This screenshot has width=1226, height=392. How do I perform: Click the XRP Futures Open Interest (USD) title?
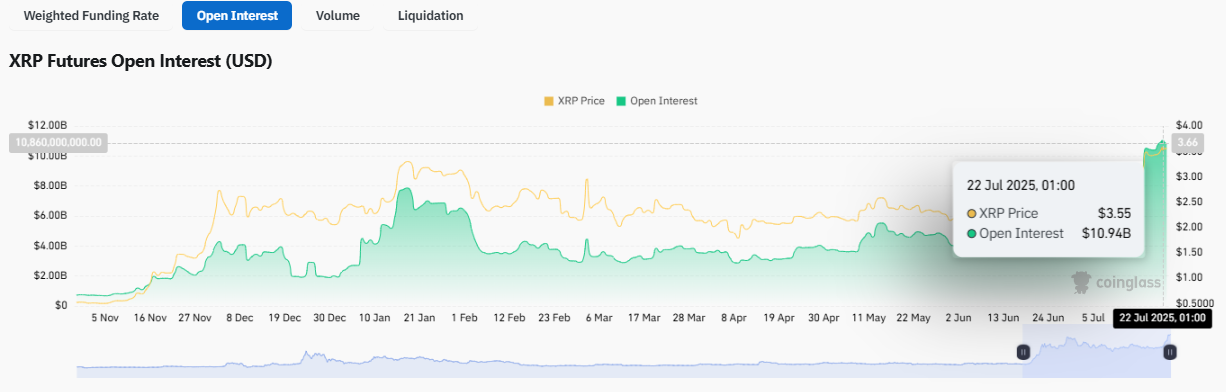141,61
